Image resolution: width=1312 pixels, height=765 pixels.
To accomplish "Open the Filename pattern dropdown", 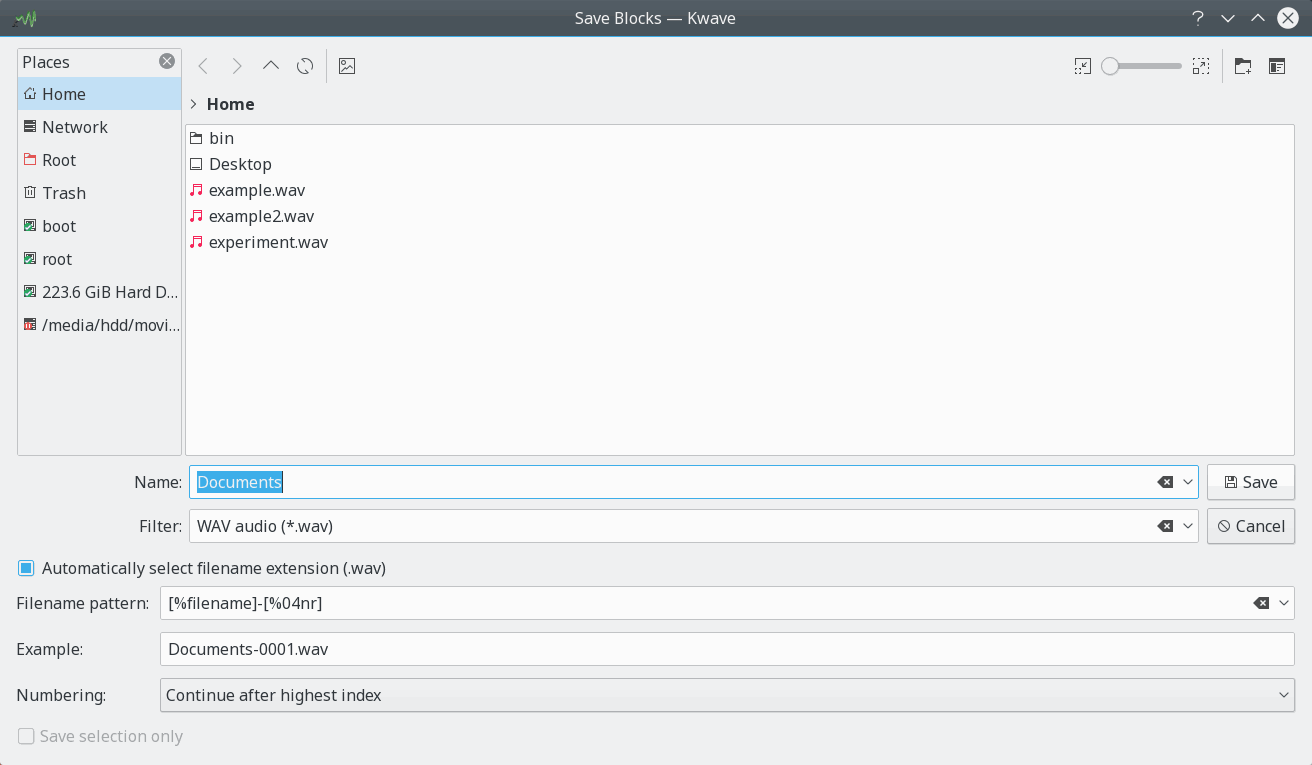I will click(1284, 603).
